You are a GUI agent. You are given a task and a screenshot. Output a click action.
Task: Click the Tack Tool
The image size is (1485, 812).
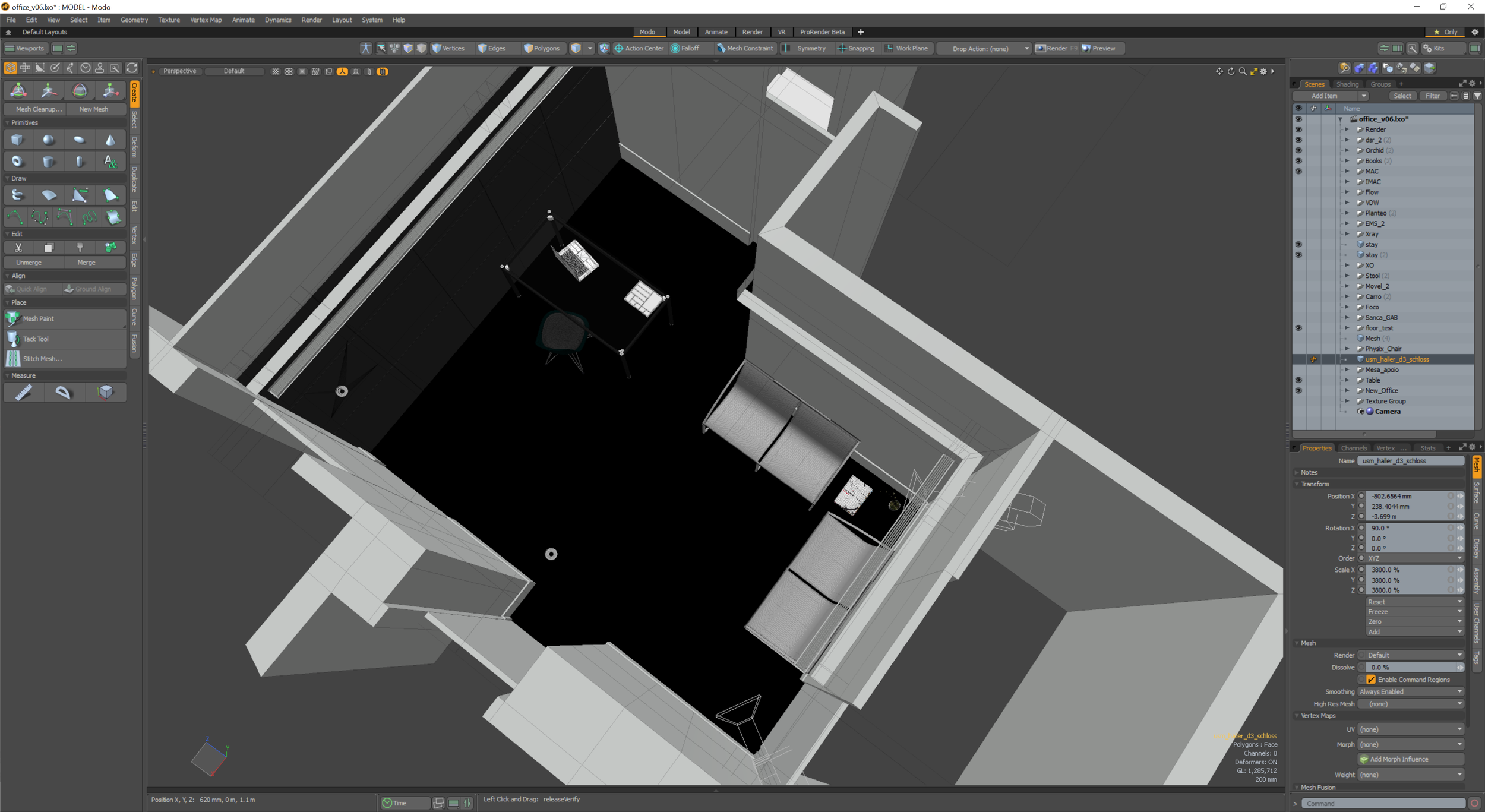[x=36, y=339]
